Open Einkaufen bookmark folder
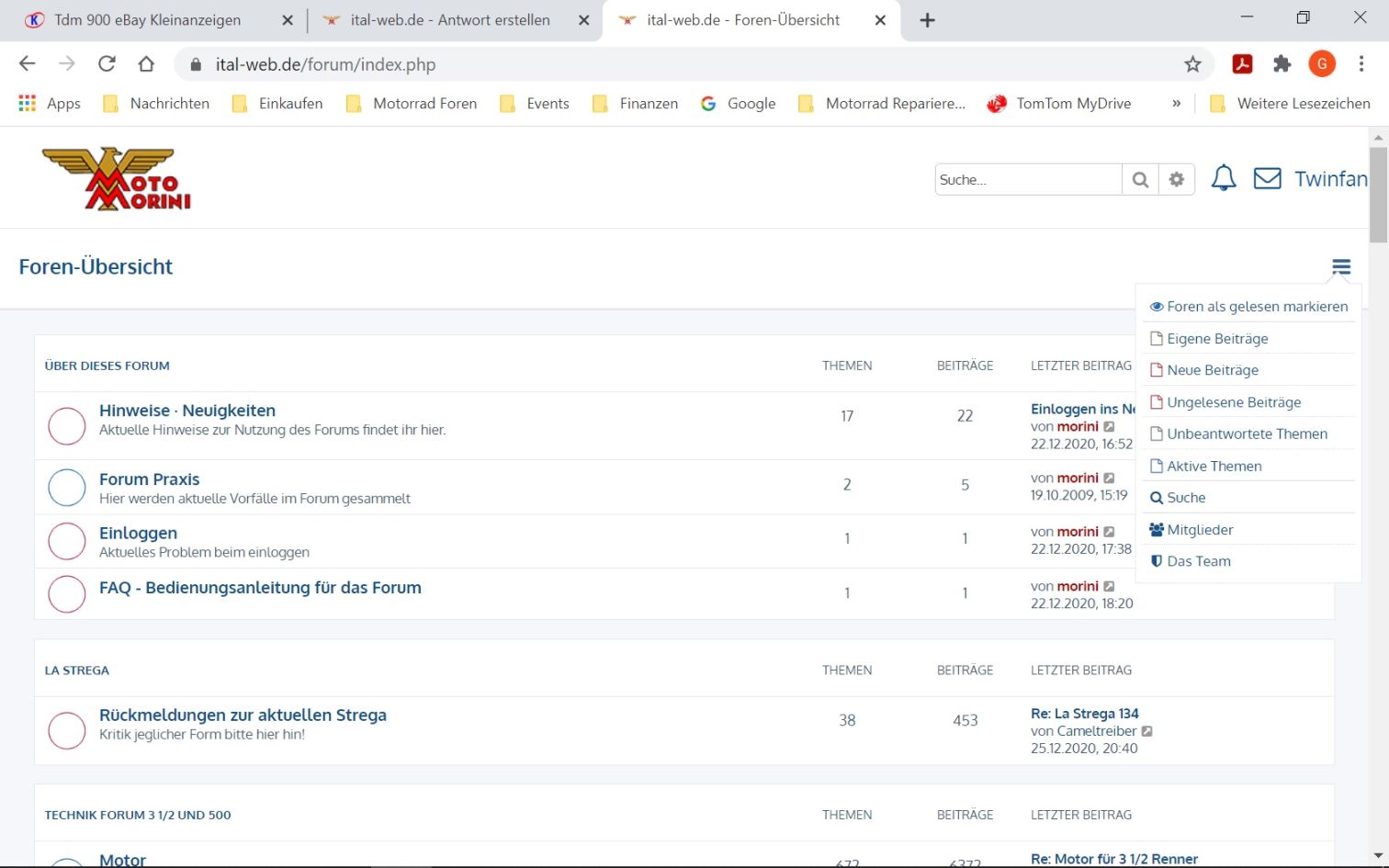1389x868 pixels. coord(277,104)
